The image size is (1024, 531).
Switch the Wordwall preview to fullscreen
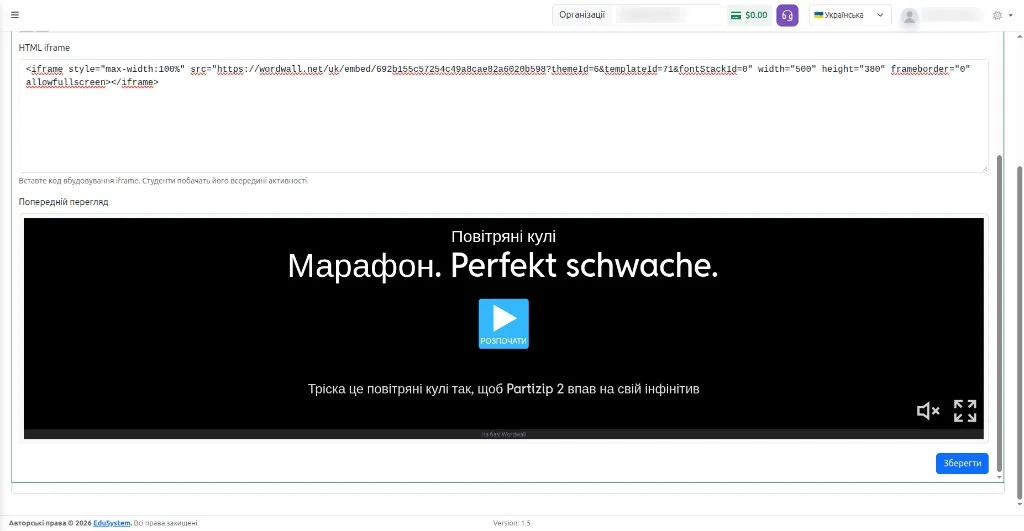(x=965, y=411)
